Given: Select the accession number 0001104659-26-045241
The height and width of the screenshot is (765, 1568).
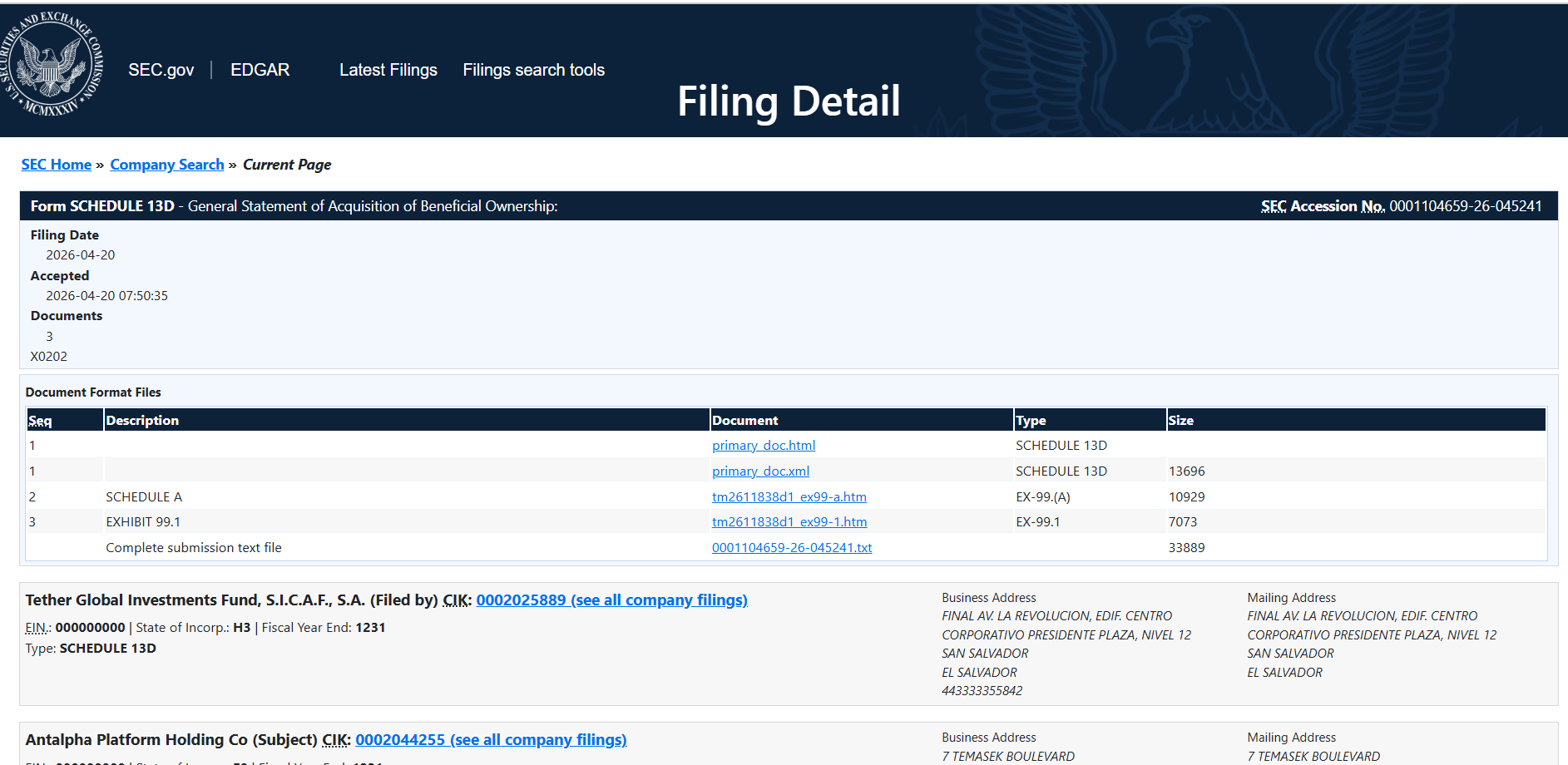Looking at the screenshot, I should tap(1466, 206).
